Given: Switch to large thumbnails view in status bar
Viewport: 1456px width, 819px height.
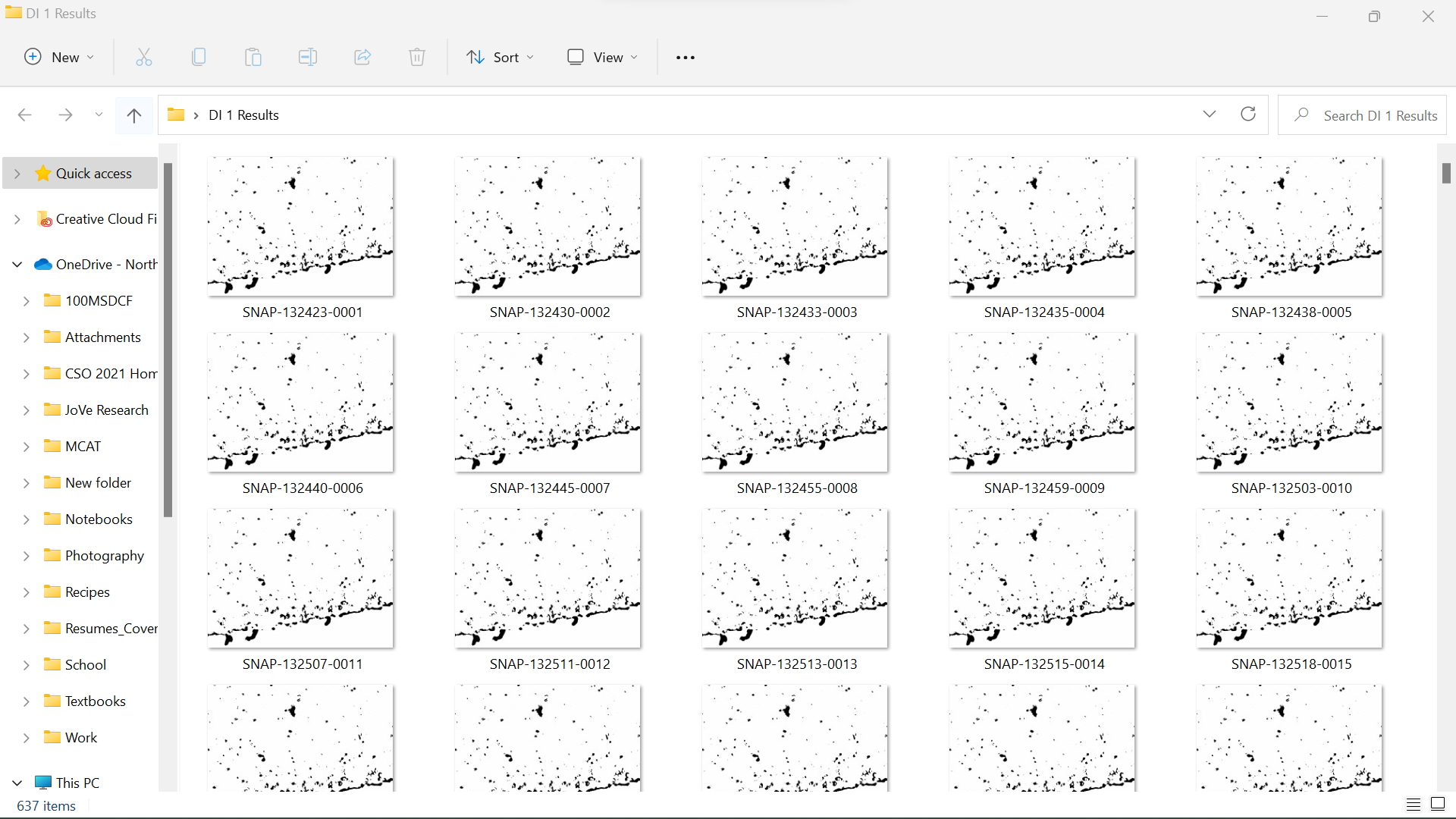Looking at the screenshot, I should [1437, 805].
